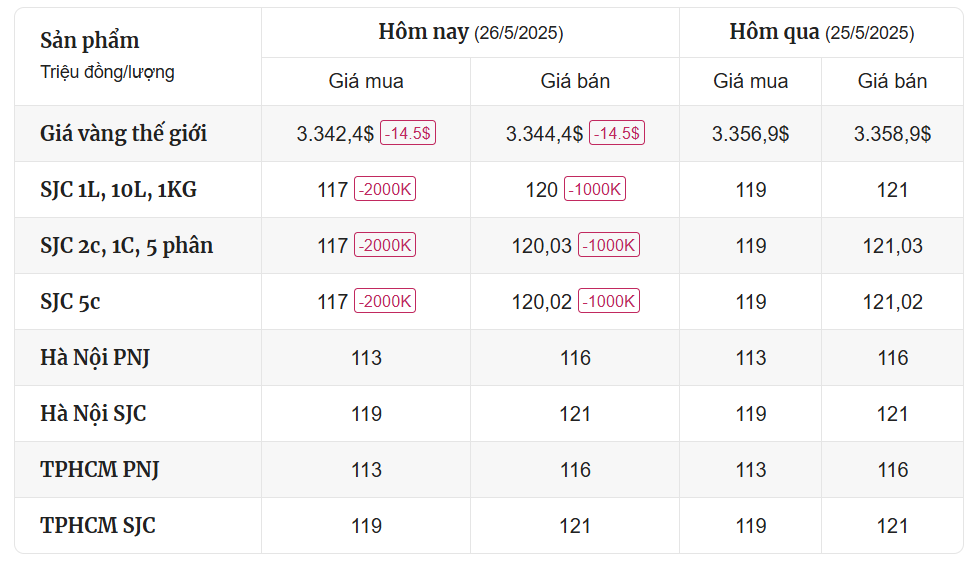
Task: Select yesterday's sell price 121 for SJC 1L, 10L, 1KG
Action: [x=892, y=190]
